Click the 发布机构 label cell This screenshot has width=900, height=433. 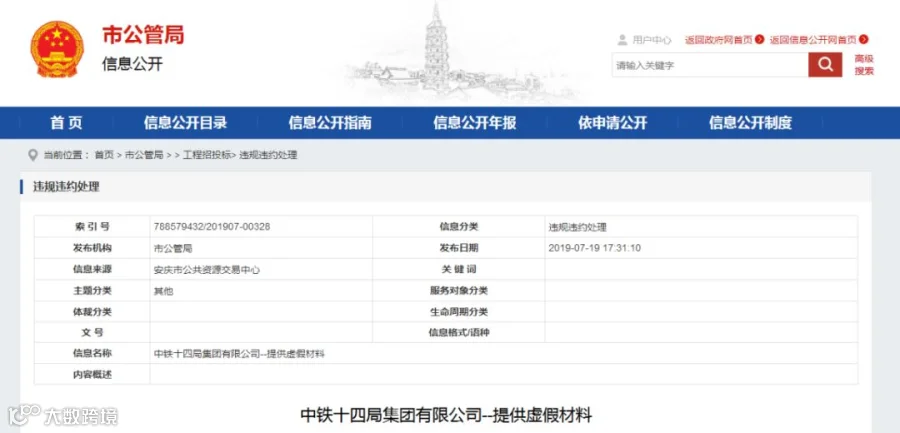[x=92, y=248]
